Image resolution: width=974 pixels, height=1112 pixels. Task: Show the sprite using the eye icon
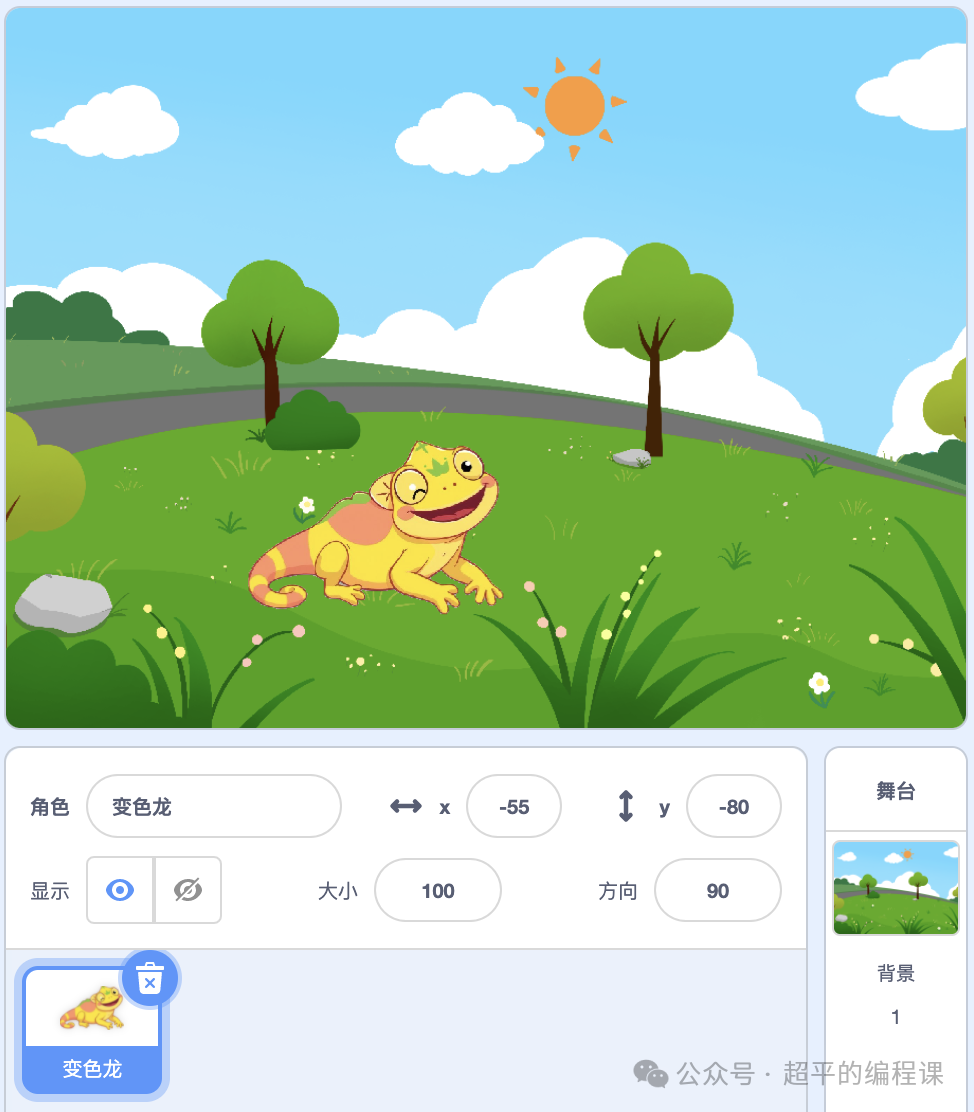tap(120, 889)
